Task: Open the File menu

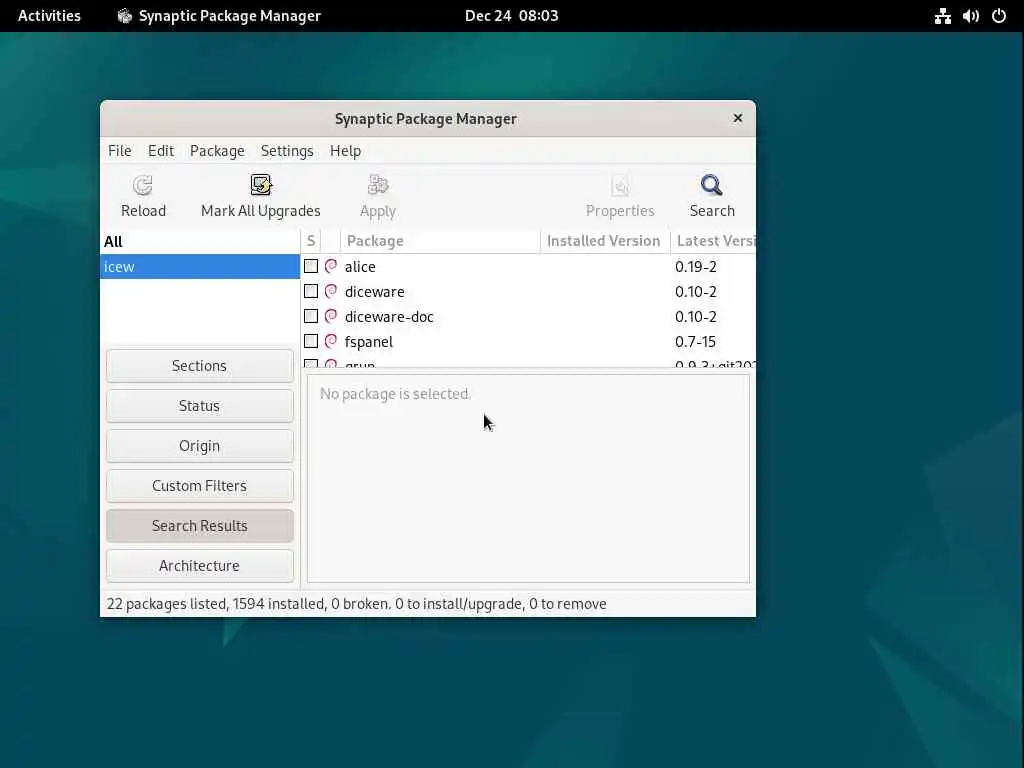Action: point(120,151)
